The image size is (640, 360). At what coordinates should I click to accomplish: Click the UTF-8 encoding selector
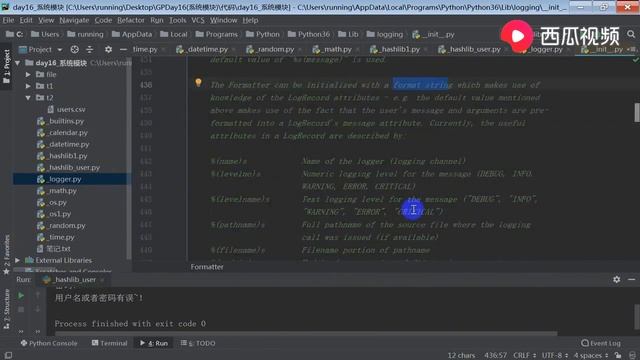555,356
